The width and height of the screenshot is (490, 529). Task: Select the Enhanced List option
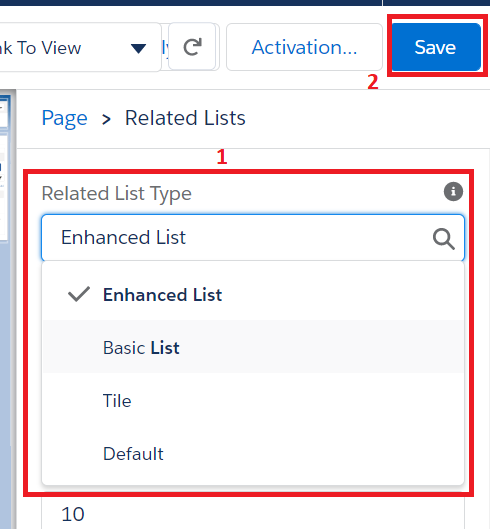253,295
